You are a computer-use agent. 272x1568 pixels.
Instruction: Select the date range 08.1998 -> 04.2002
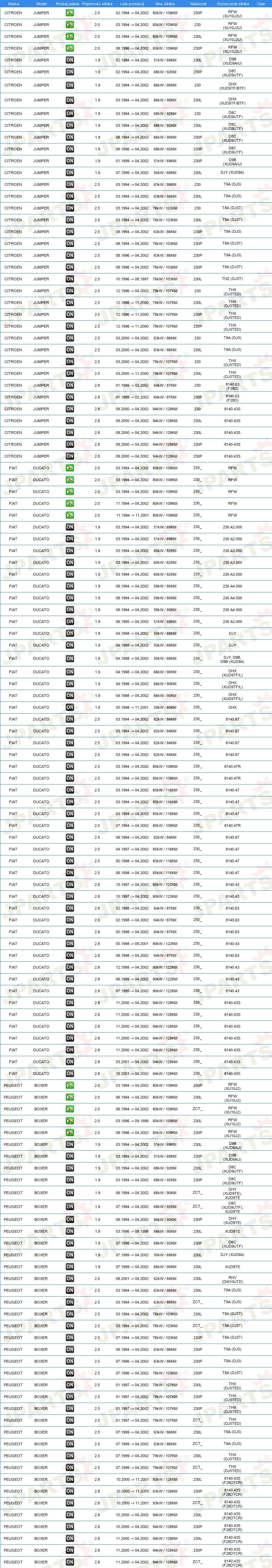132,956
